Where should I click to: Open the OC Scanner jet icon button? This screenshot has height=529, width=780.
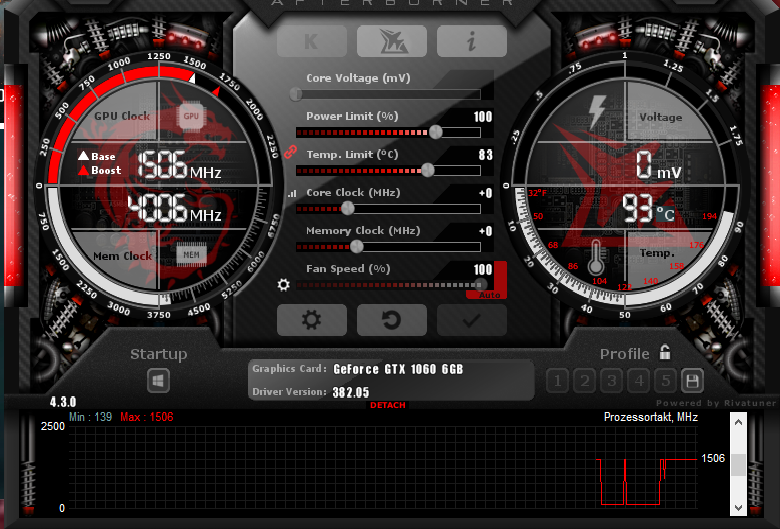(391, 41)
